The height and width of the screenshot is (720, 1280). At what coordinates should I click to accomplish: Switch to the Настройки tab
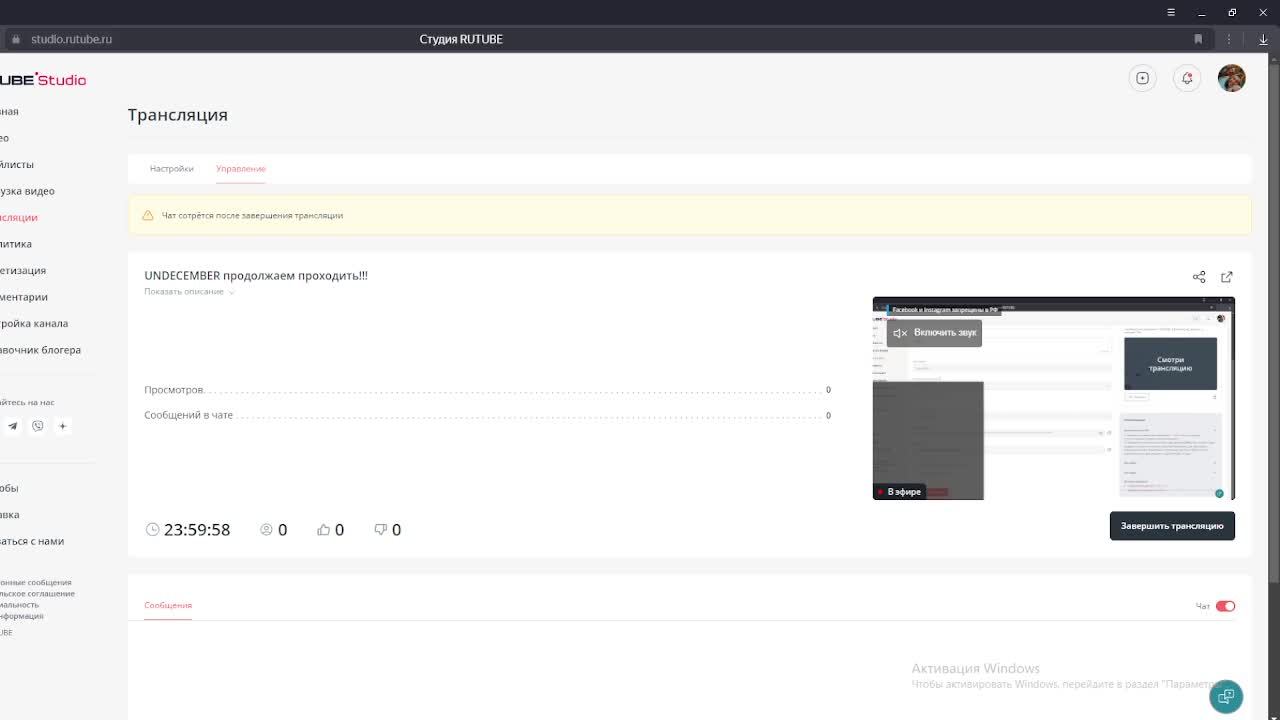pyautogui.click(x=172, y=168)
